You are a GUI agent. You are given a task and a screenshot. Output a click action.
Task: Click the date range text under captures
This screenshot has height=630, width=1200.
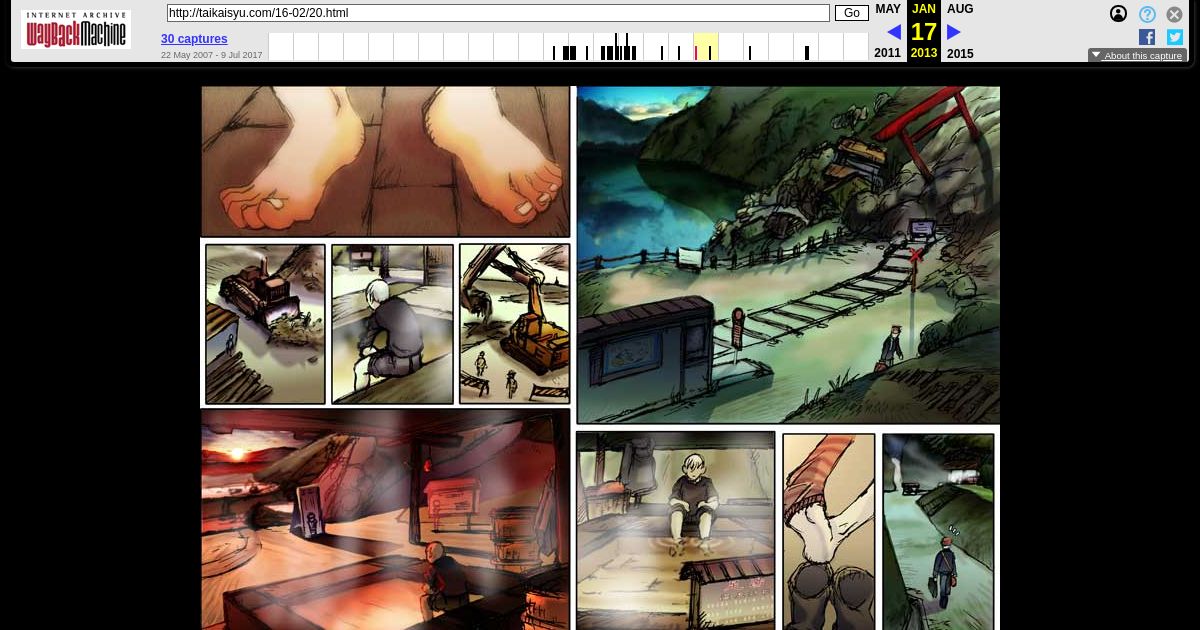point(212,55)
